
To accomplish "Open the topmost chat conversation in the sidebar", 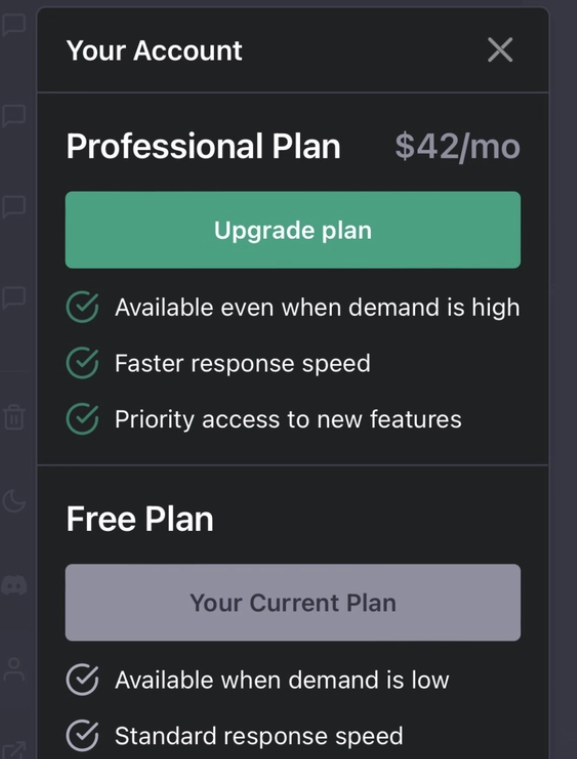I will coord(14,25).
